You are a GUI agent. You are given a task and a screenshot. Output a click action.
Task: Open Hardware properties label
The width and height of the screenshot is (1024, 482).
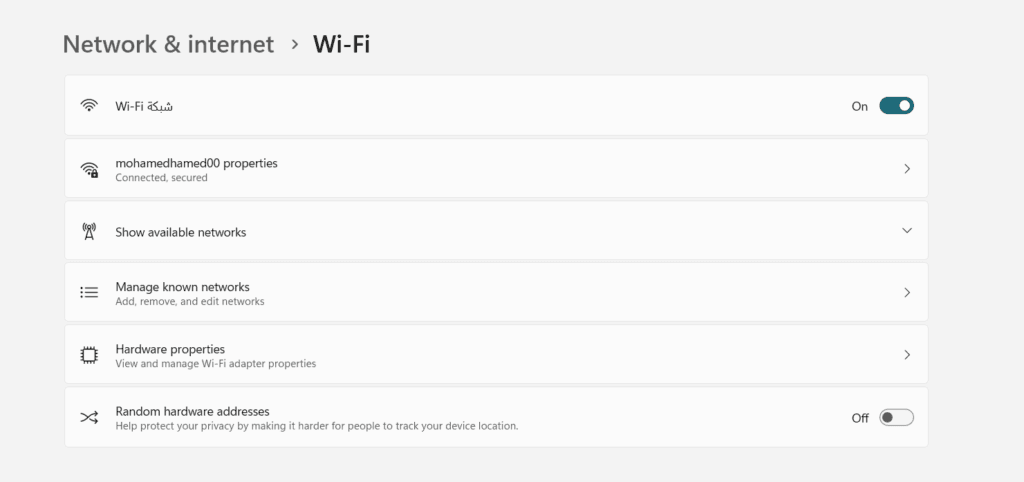point(170,349)
